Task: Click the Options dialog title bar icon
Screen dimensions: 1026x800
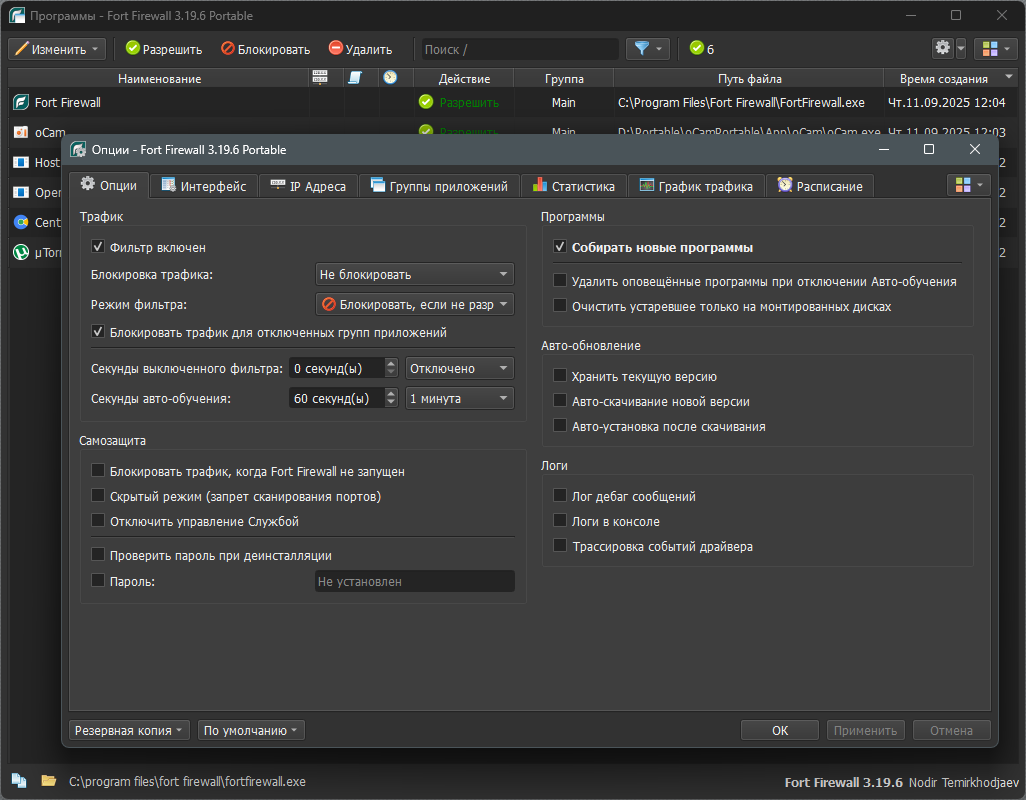Action: point(79,149)
